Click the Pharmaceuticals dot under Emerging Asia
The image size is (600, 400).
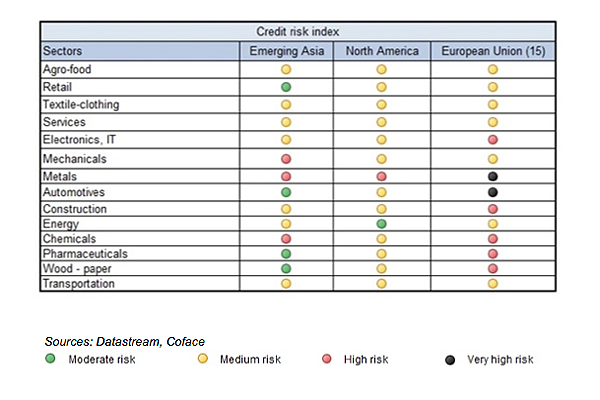[286, 254]
